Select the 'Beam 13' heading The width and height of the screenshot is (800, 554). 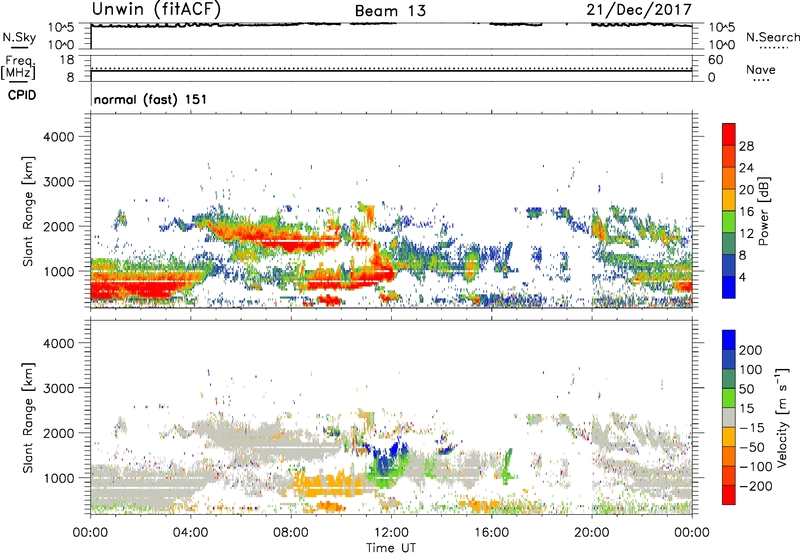point(390,11)
